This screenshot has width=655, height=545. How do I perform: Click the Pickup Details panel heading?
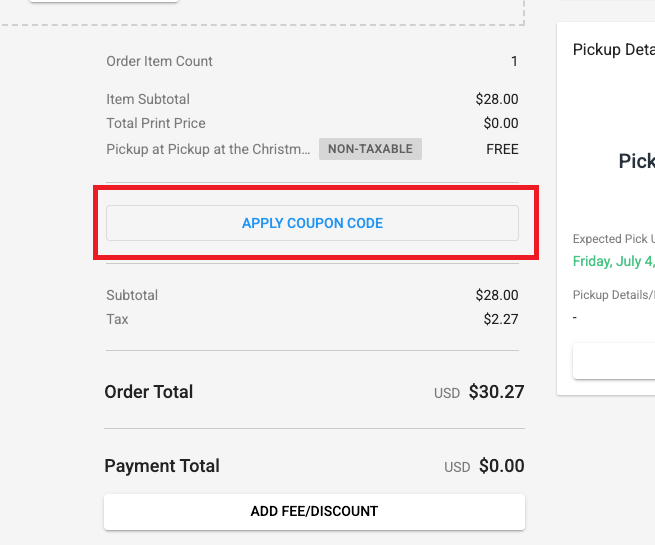click(x=613, y=50)
